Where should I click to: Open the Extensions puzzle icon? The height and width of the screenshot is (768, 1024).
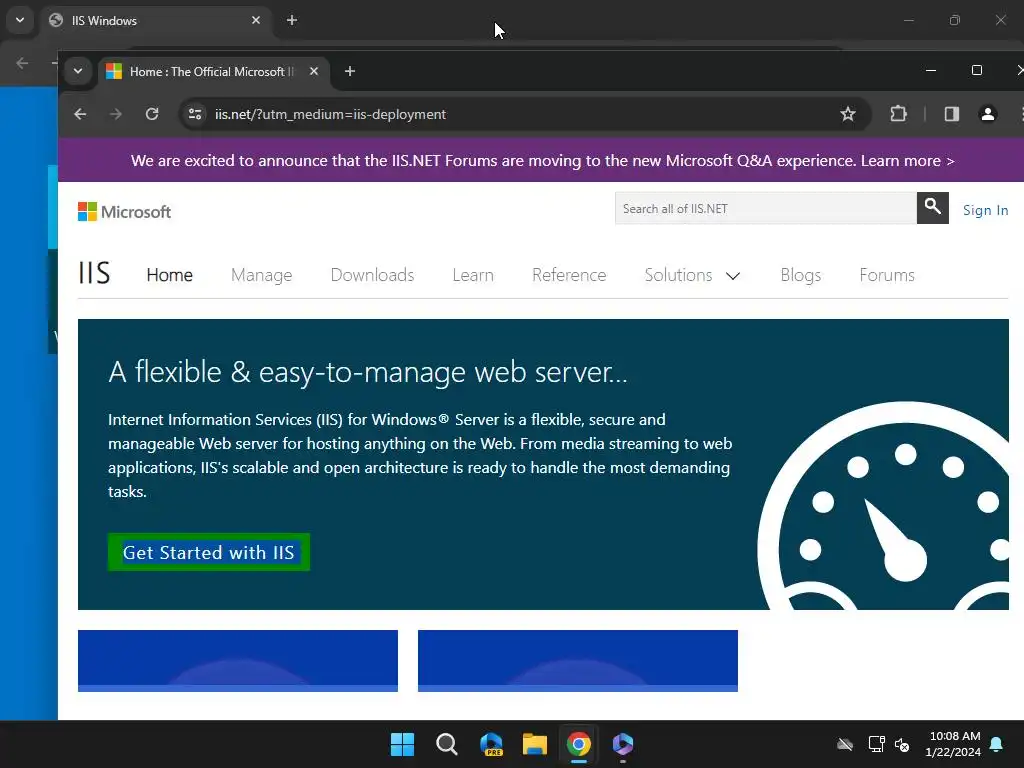(899, 114)
